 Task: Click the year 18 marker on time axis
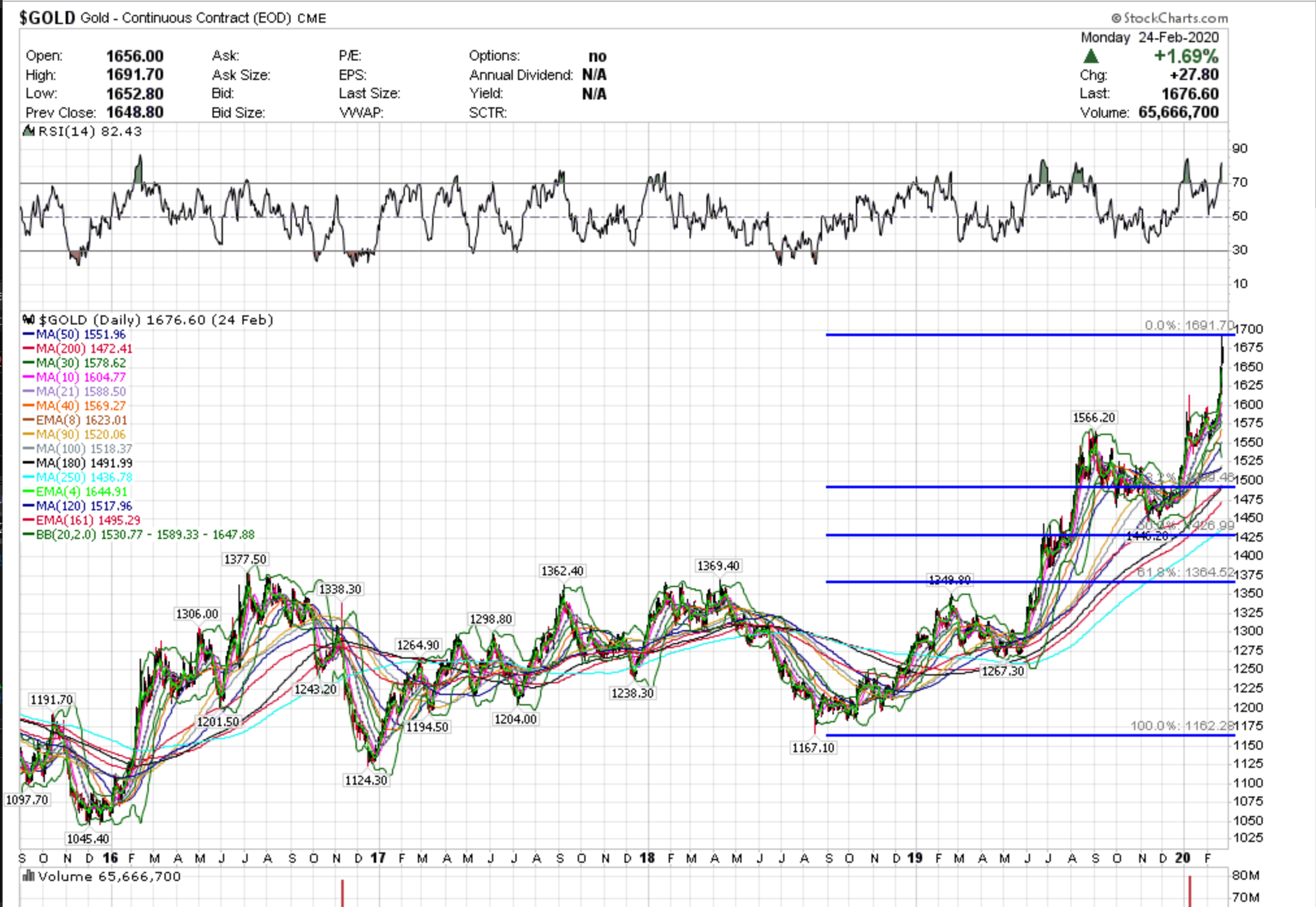point(647,858)
